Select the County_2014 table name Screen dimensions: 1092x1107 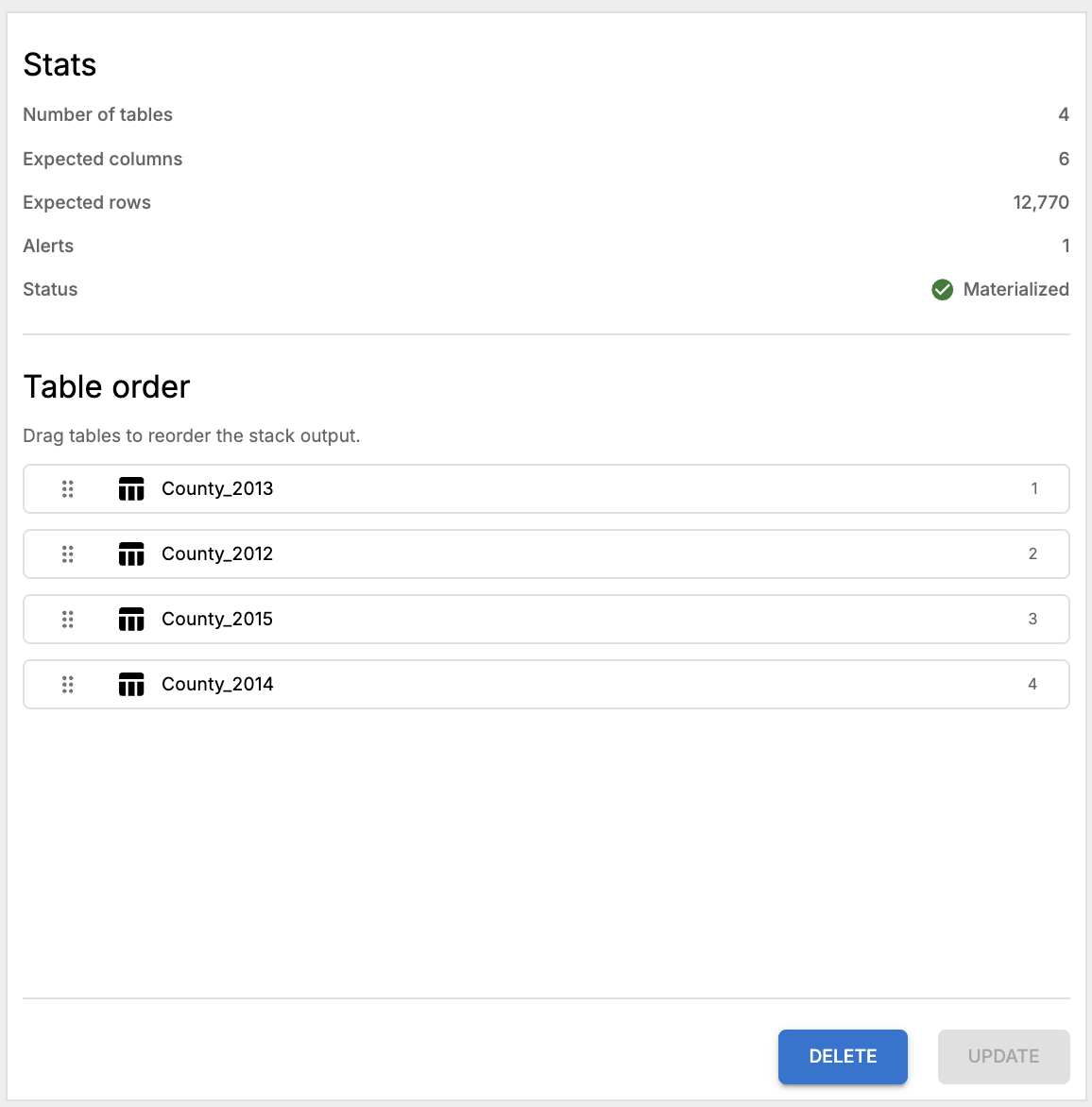[217, 684]
